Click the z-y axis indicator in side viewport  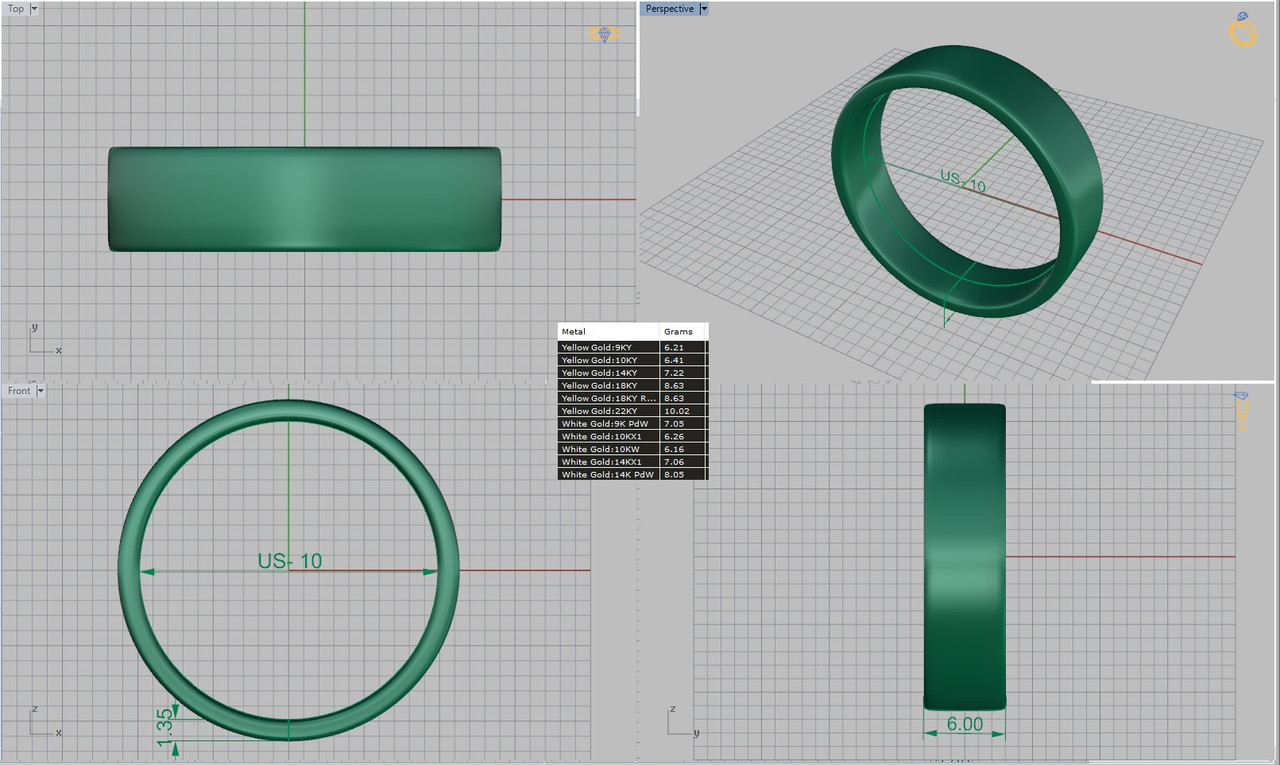pos(683,721)
